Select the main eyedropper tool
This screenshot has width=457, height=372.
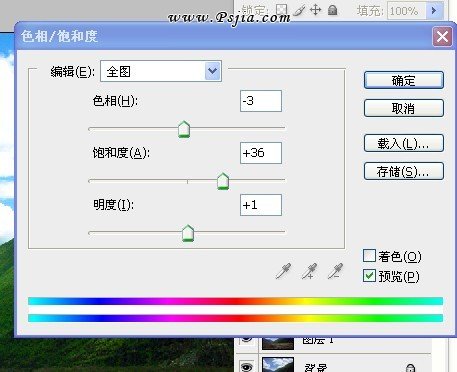click(284, 271)
